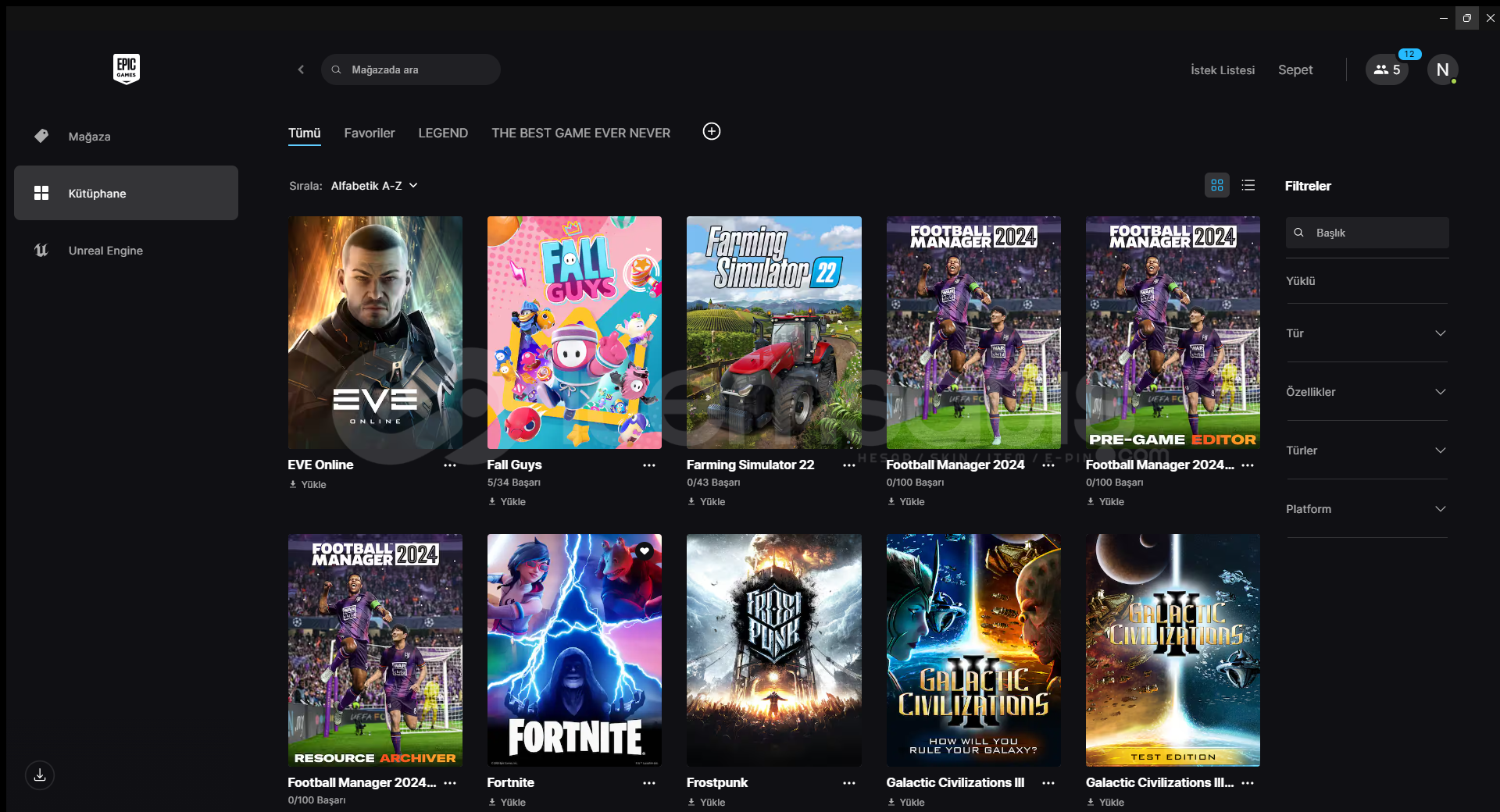
Task: Click the favorite heart on Fortnite cover
Action: point(644,550)
